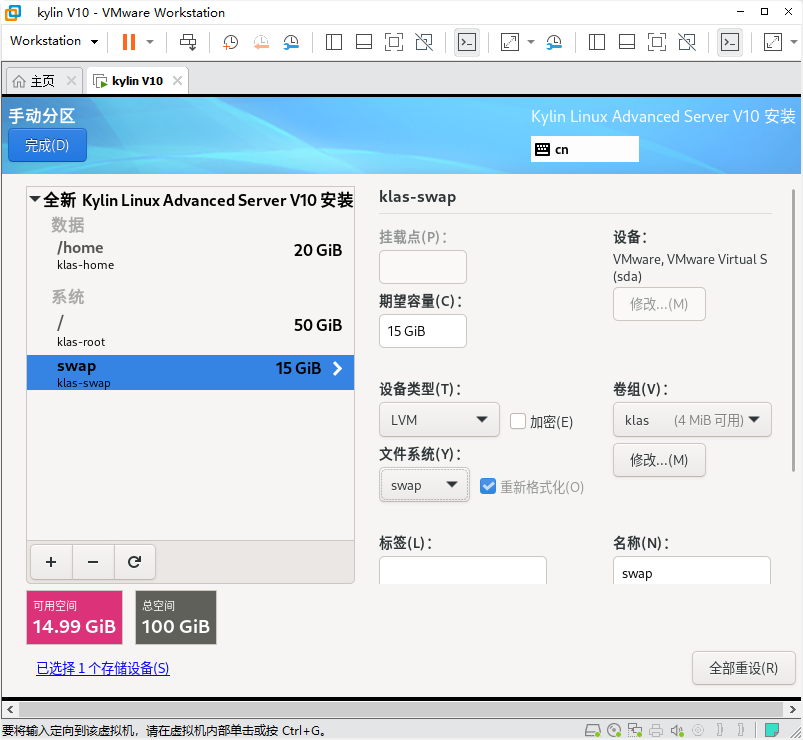Click the pink 可用空间 14.99 GiB box
Screen dimensions: 803x740
[74, 618]
